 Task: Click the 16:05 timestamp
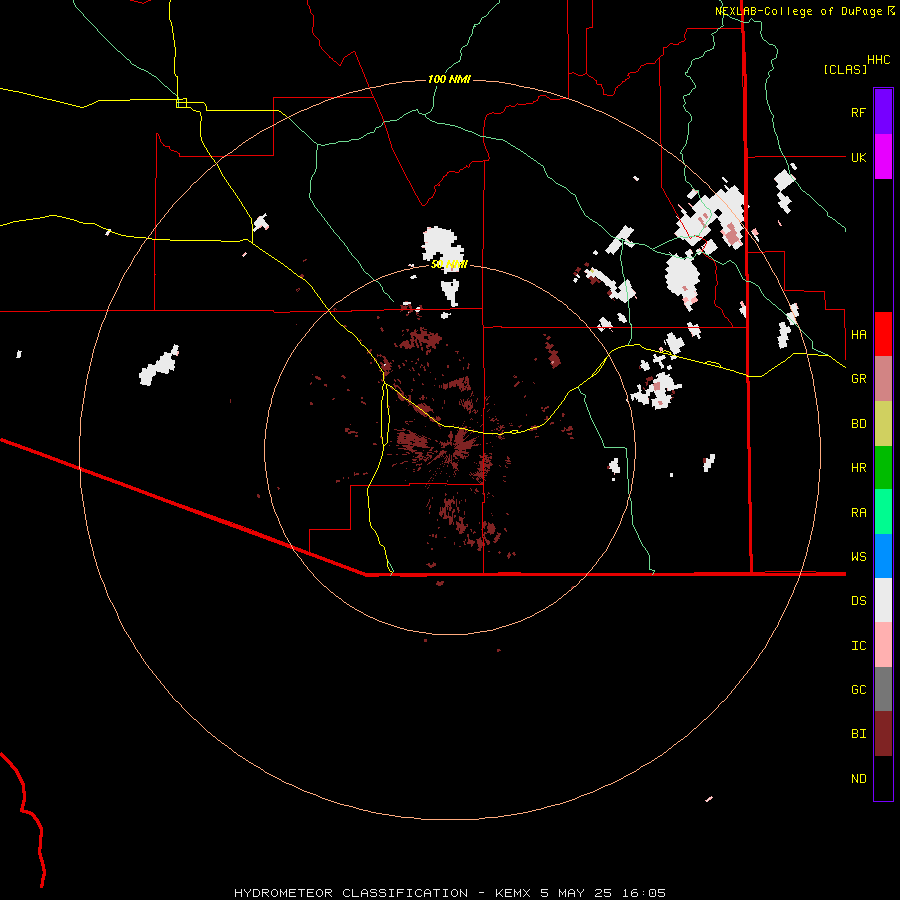(x=643, y=893)
